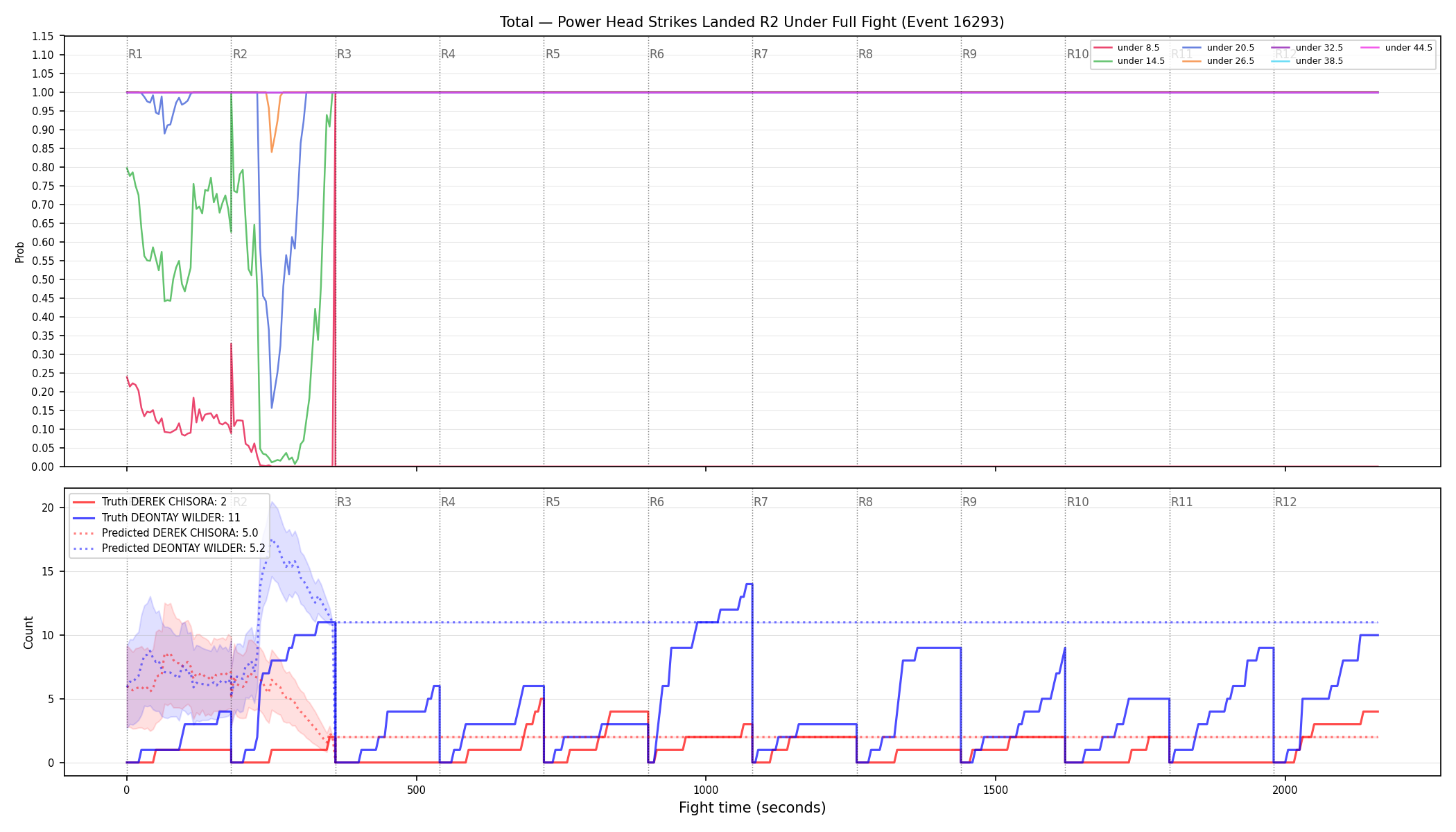
Task: Click the 1.00 tick on the Prob axis
Action: (43, 92)
